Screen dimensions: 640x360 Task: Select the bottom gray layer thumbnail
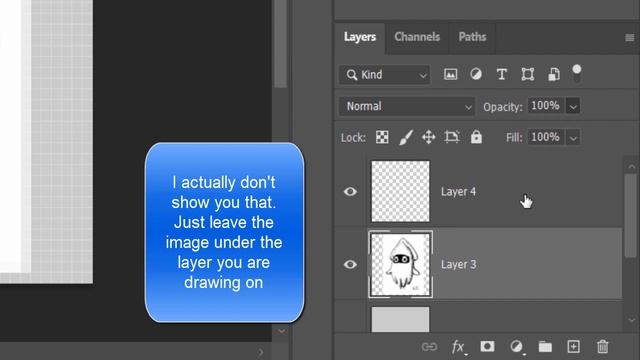point(400,319)
